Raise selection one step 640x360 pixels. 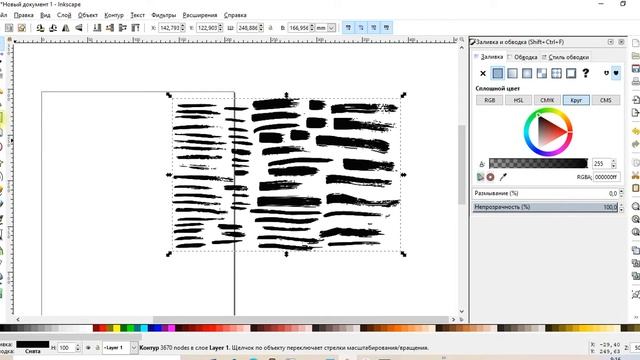tap(122, 28)
